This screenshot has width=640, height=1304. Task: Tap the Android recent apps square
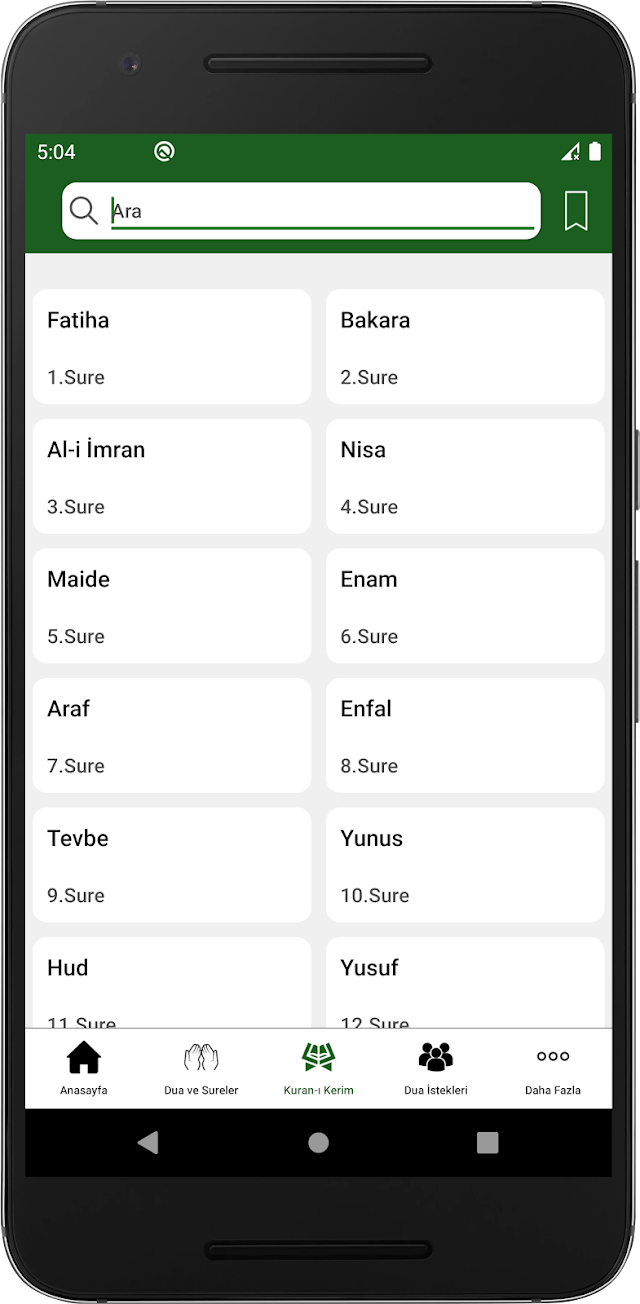[x=488, y=1142]
